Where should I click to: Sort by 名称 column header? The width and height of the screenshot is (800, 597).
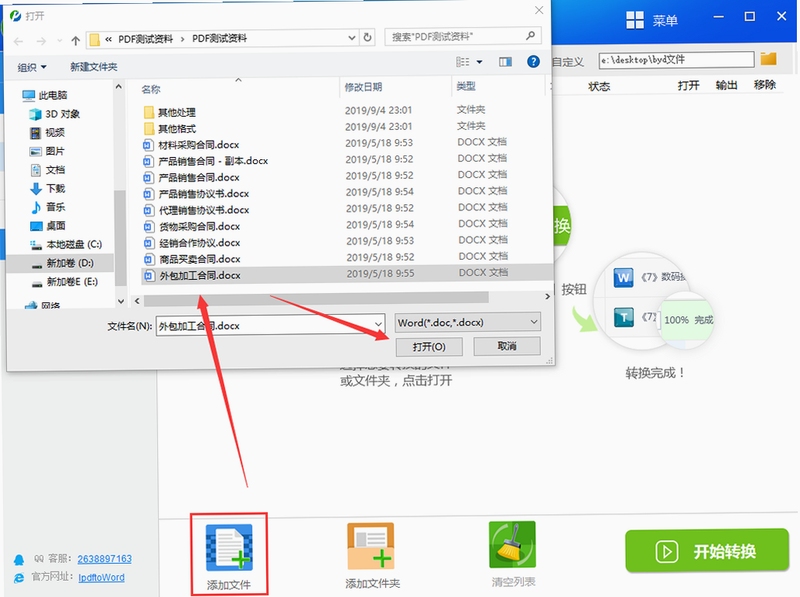[x=151, y=89]
